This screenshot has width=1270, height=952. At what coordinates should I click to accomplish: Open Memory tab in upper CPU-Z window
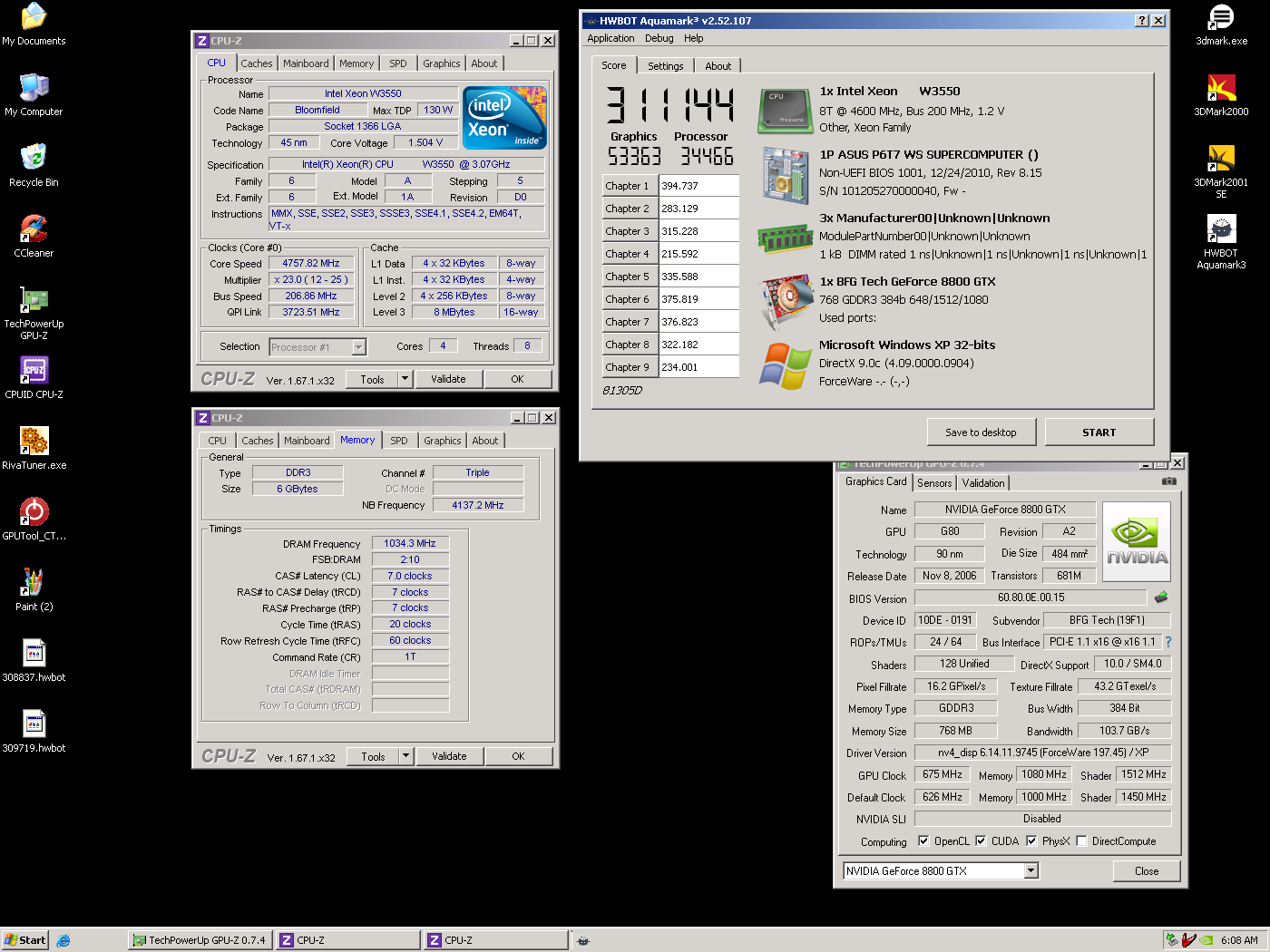coord(356,63)
